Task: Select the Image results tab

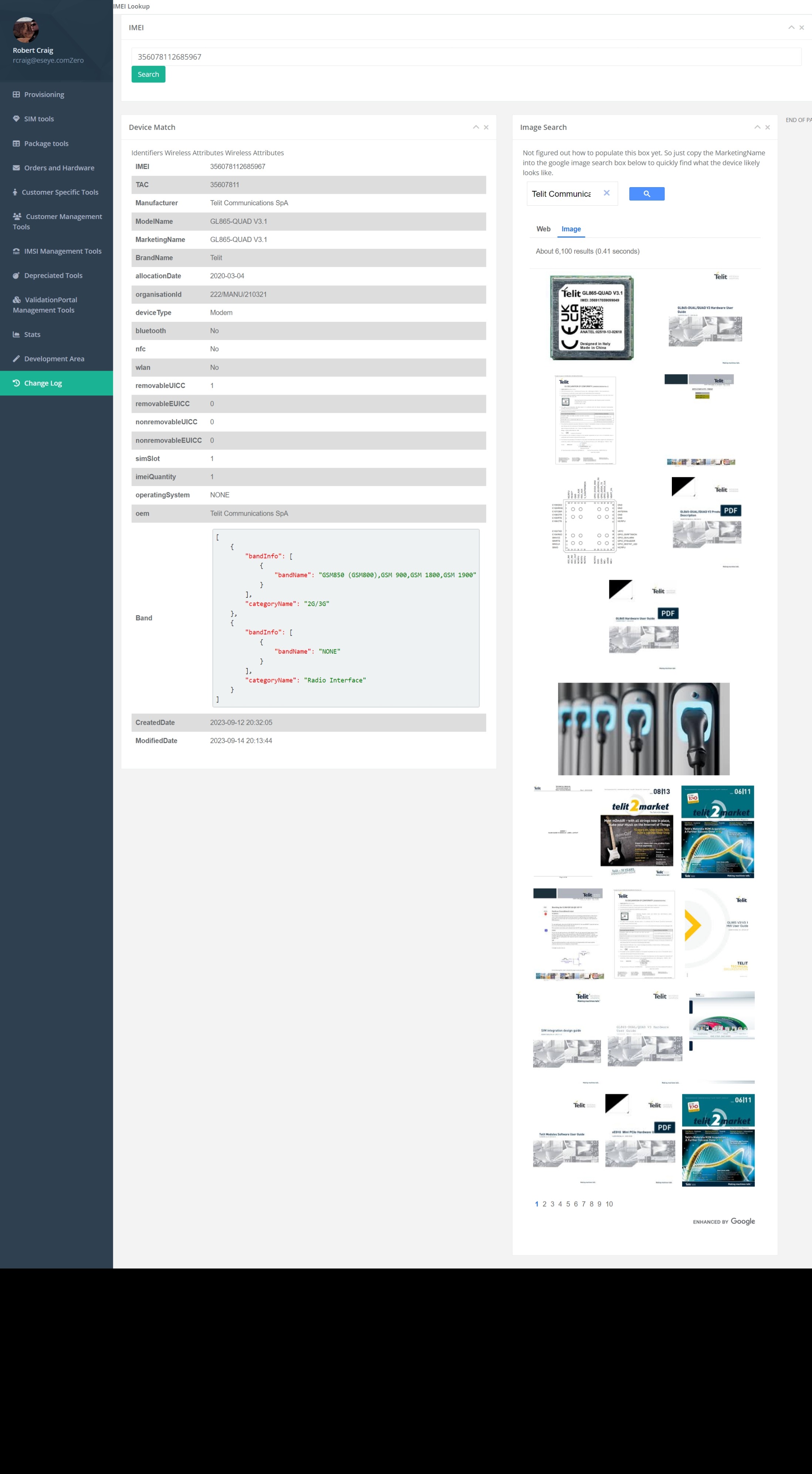Action: click(571, 229)
